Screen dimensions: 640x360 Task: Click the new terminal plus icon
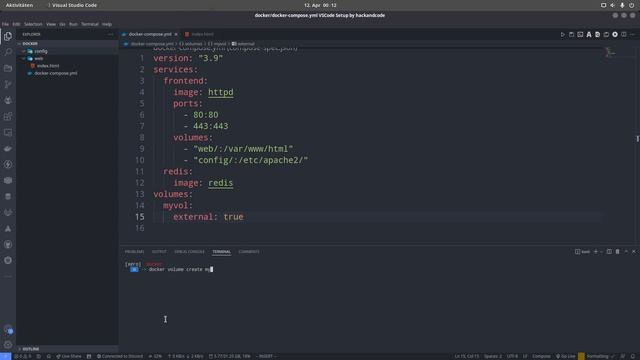[596, 252]
